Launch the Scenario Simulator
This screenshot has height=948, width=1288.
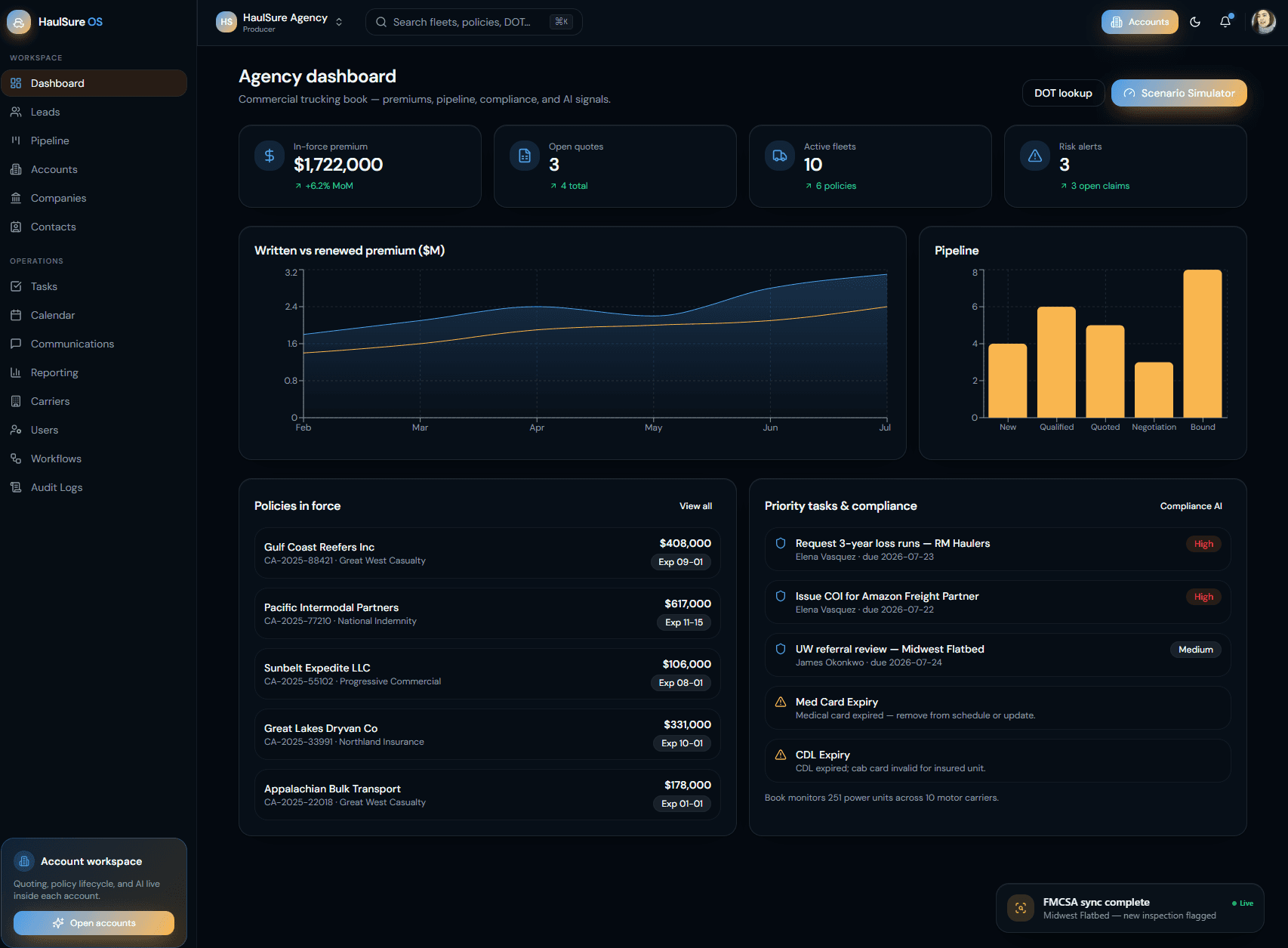tap(1179, 93)
